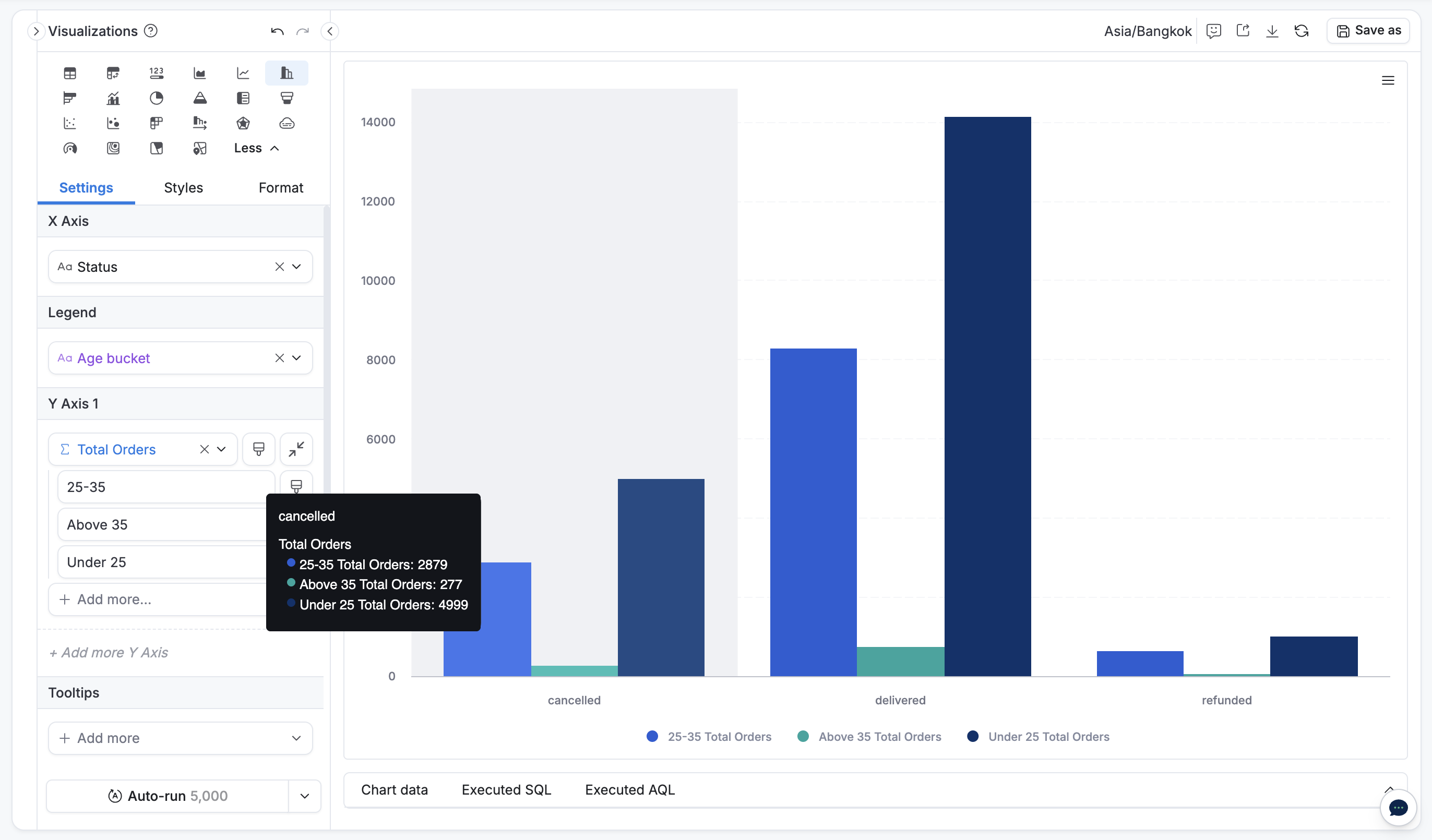Switch to the radar chart icon
Viewport: 1432px width, 840px height.
tap(243, 123)
